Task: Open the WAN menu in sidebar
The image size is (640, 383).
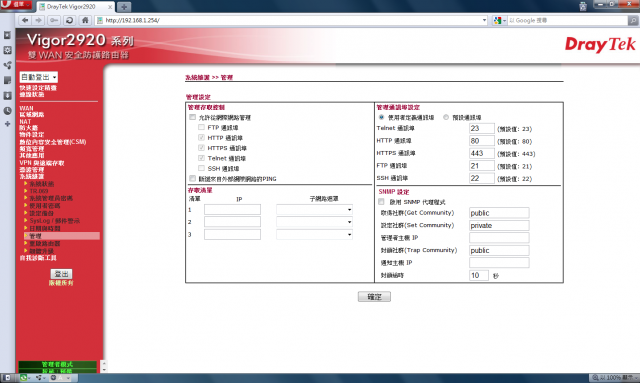Action: point(26,108)
